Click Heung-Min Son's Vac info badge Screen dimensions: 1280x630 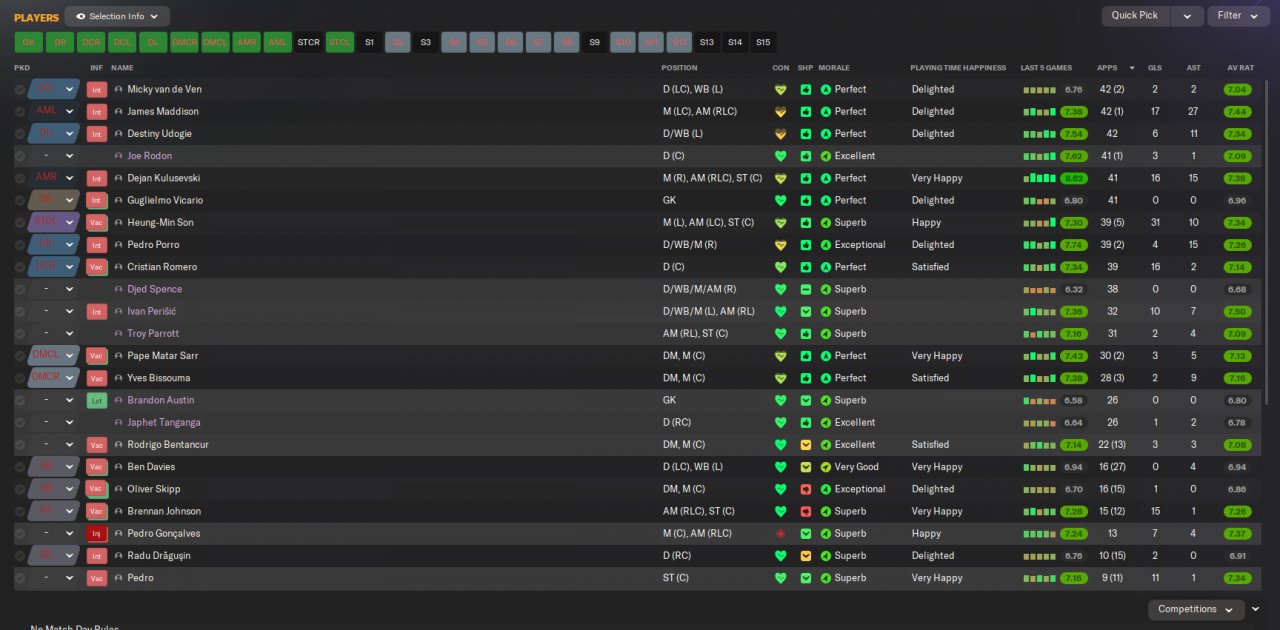(x=97, y=223)
